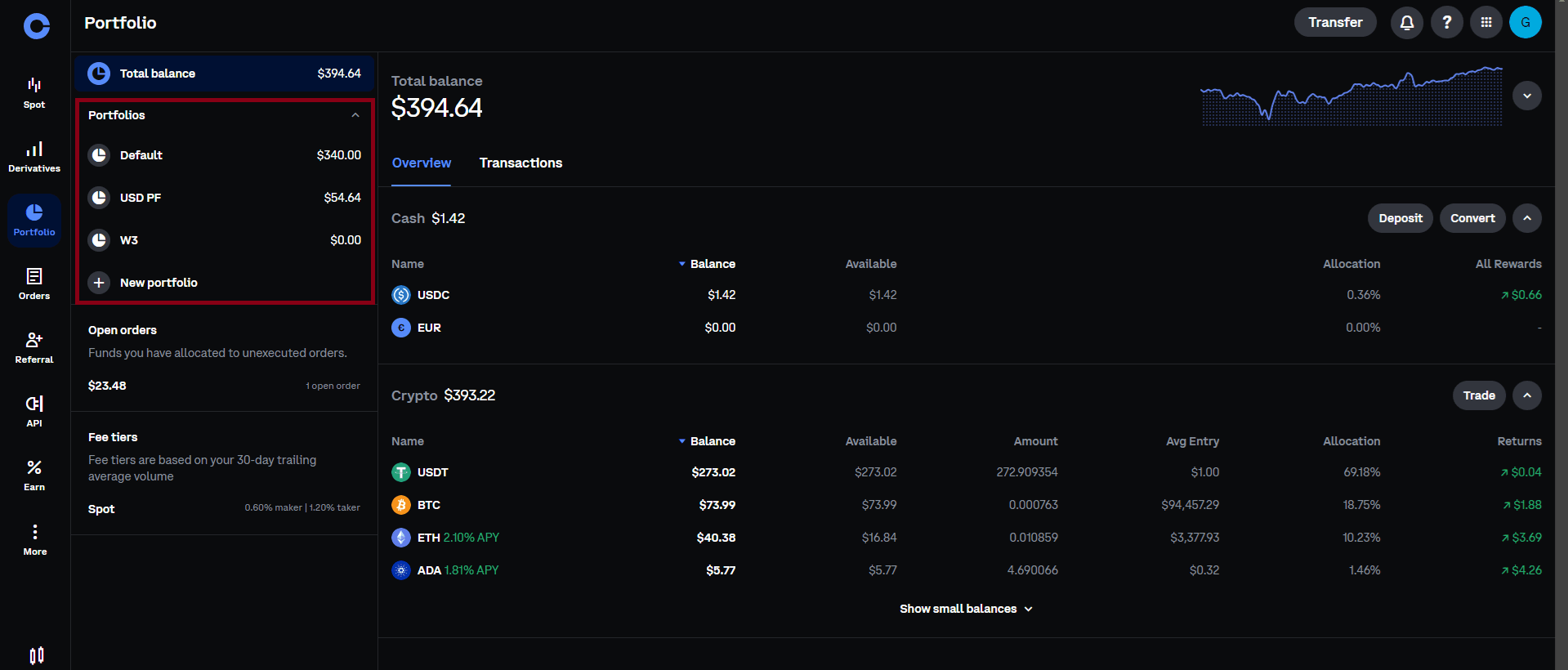Open the Referral page
This screenshot has height=670, width=1568.
tap(34, 348)
